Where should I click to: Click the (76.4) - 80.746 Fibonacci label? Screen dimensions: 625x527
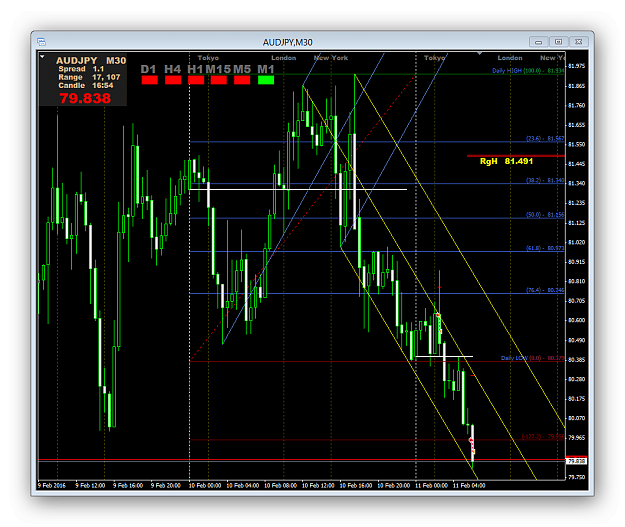(545, 290)
